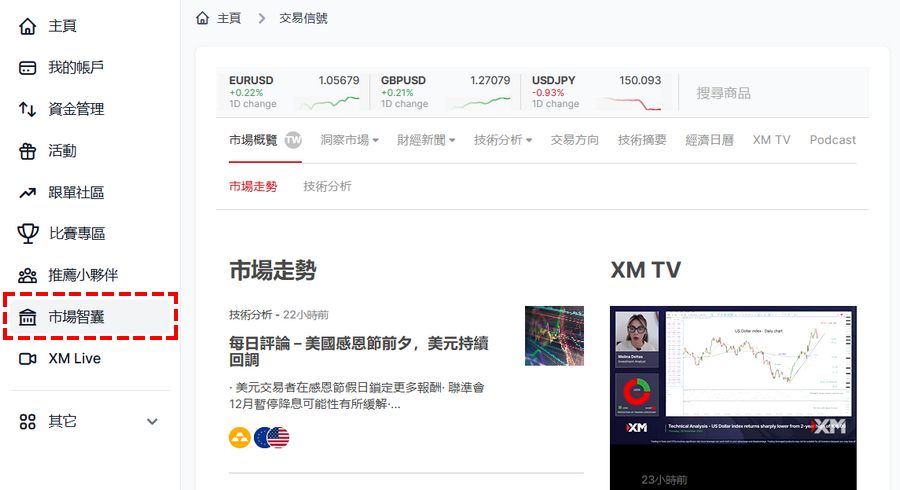The width and height of the screenshot is (900, 490).
Task: Play the XM TV technical analysis video
Action: [x=733, y=375]
